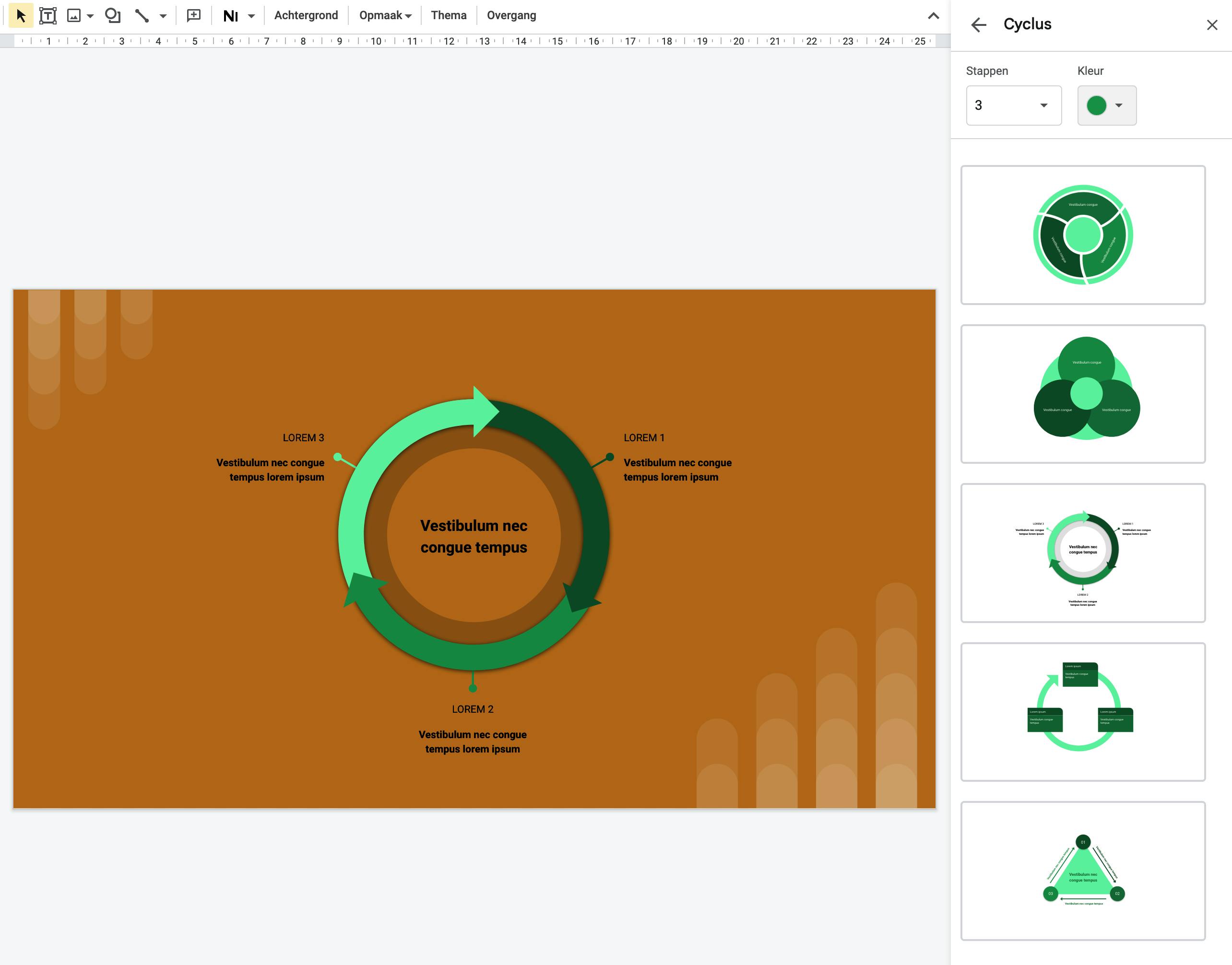
Task: Click the insert image icon
Action: coord(73,15)
